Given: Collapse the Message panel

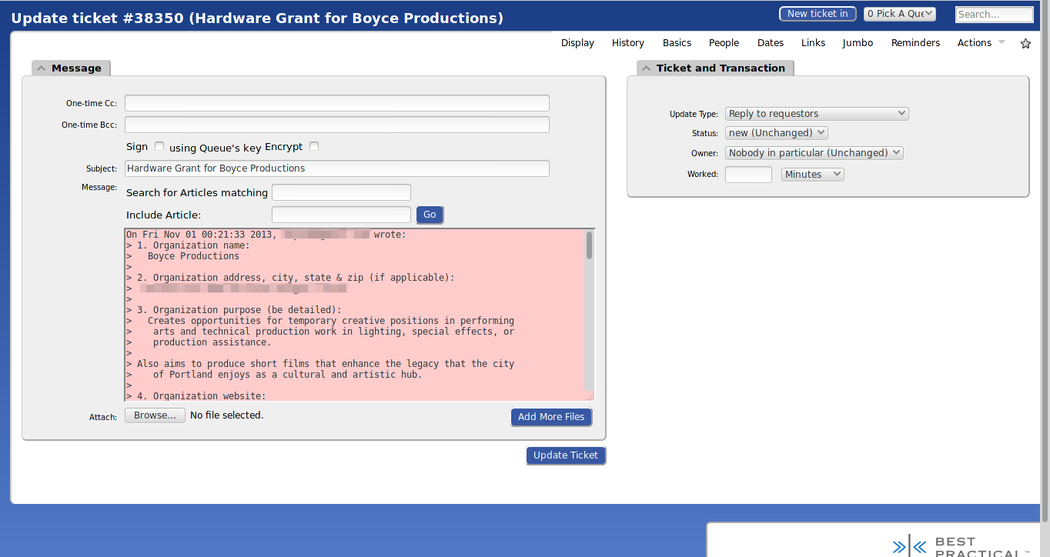Looking at the screenshot, I should pos(41,68).
